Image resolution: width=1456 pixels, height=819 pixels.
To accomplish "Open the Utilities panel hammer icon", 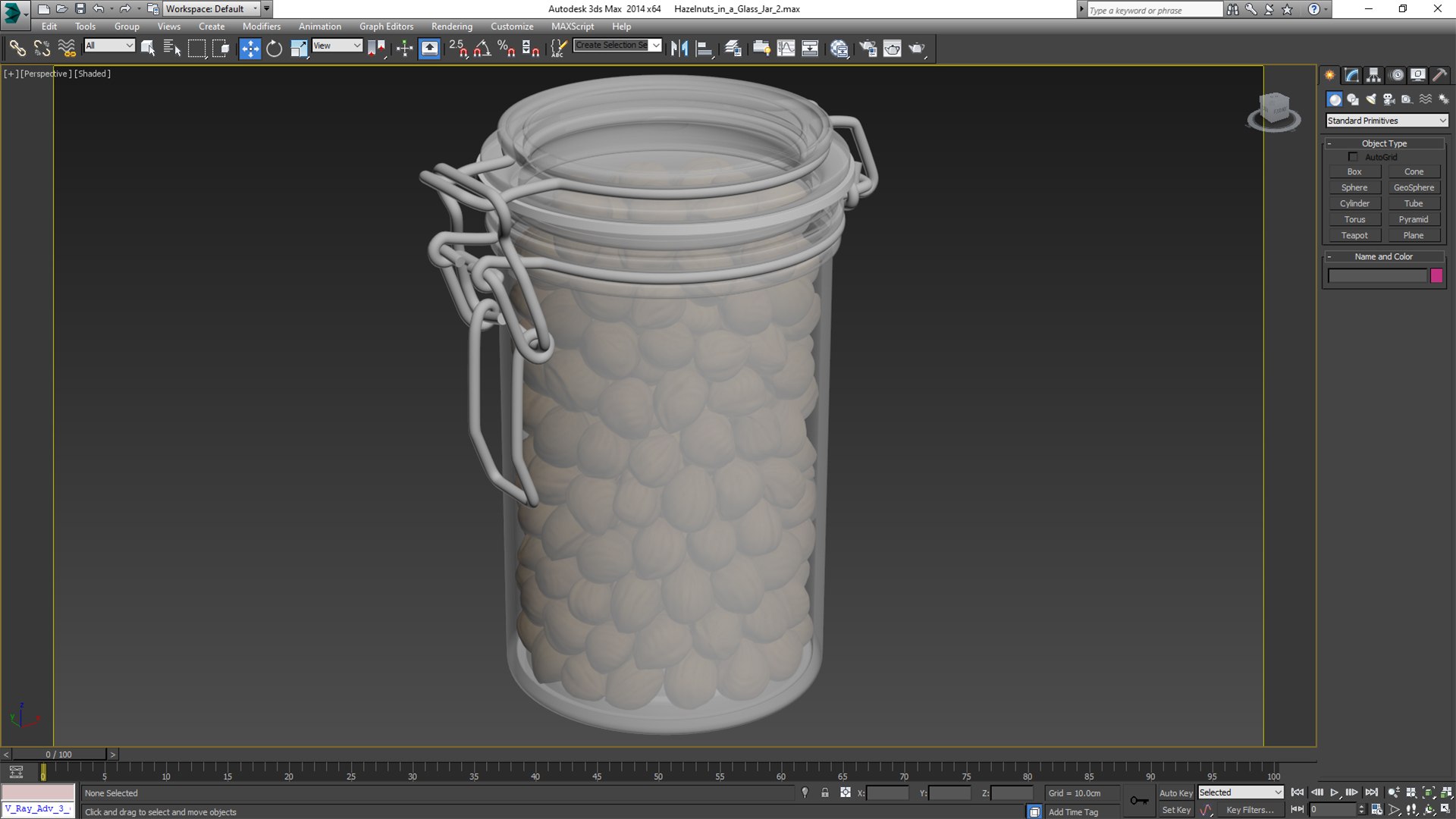I will click(x=1439, y=75).
